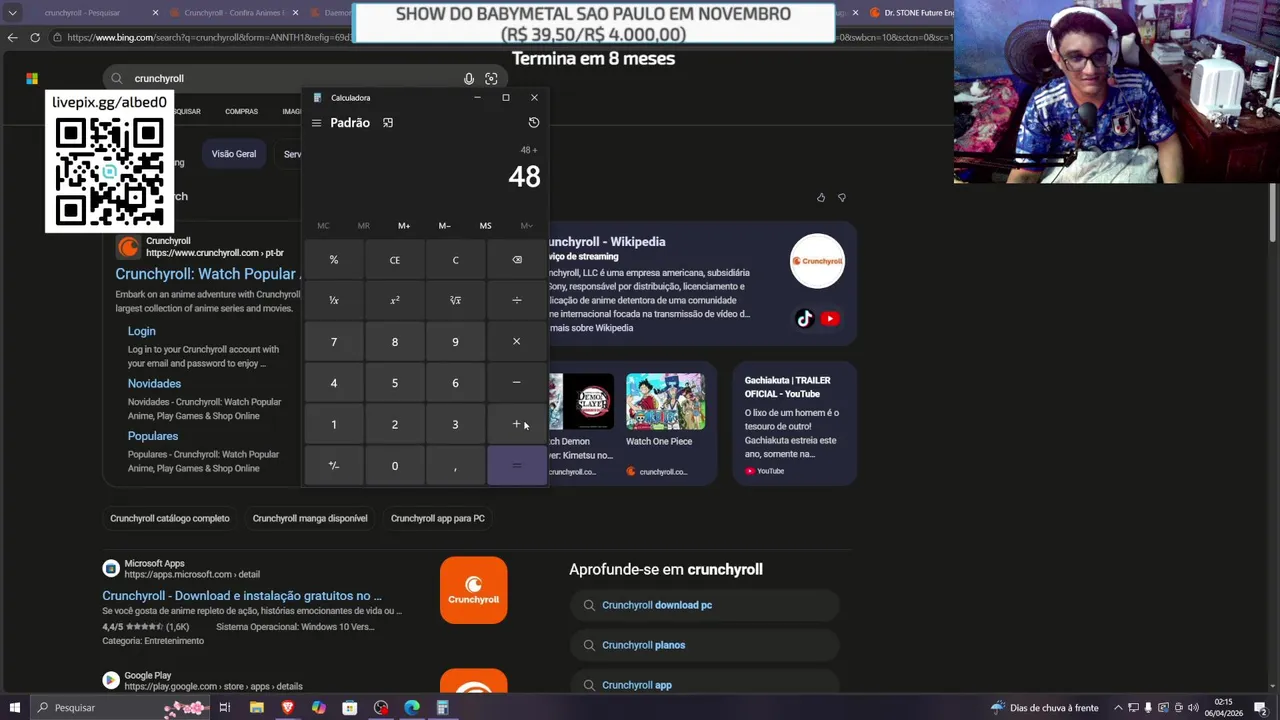Open the Novidades sublink
The height and width of the screenshot is (720, 1280).
click(154, 383)
